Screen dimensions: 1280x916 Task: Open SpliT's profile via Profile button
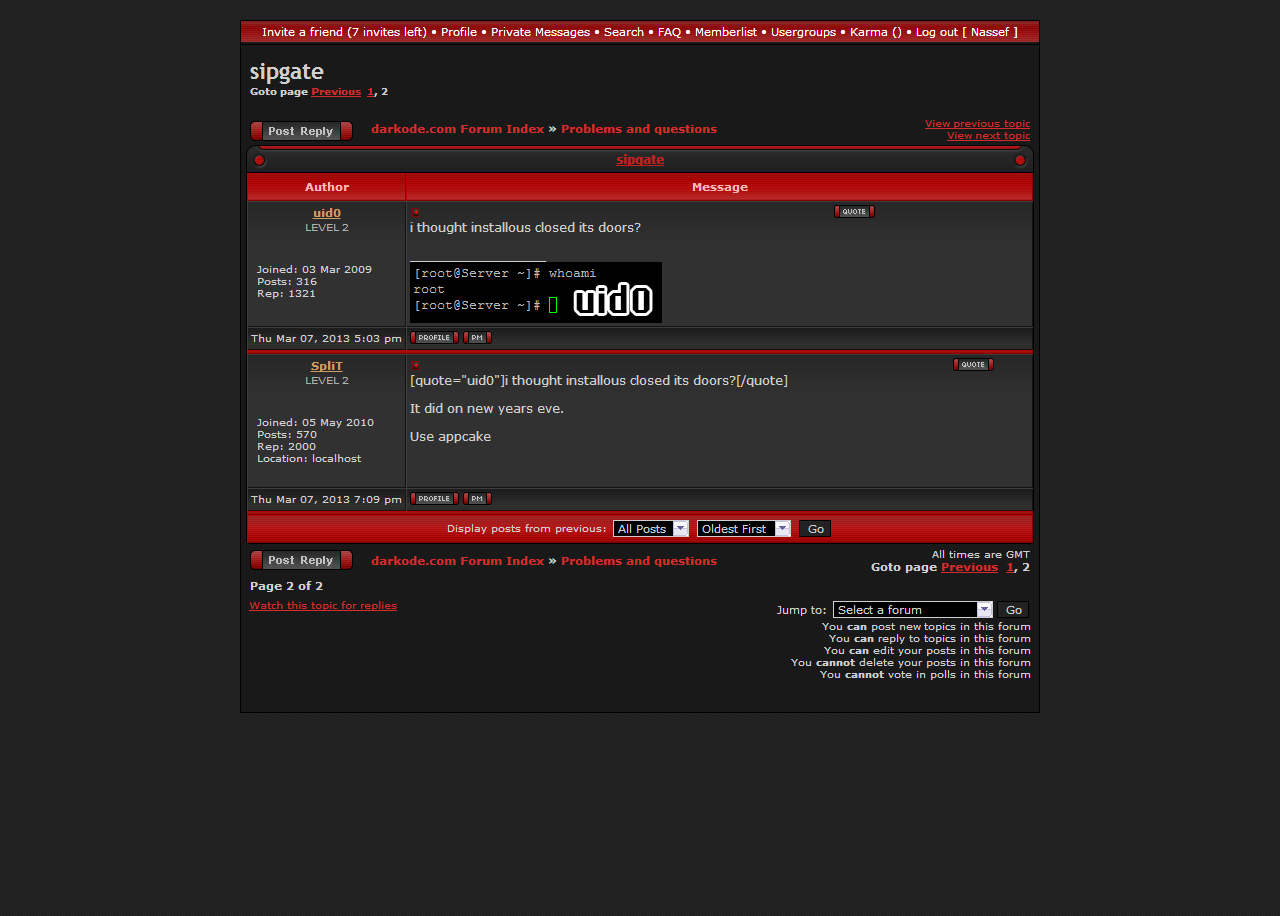click(x=434, y=499)
